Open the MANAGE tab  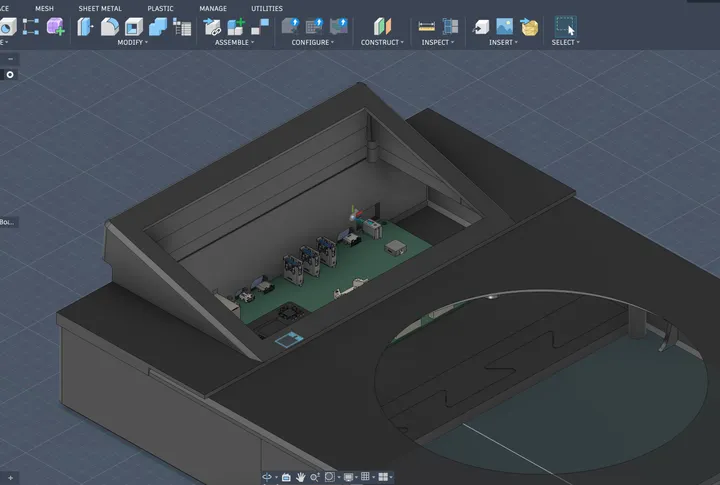coord(213,9)
